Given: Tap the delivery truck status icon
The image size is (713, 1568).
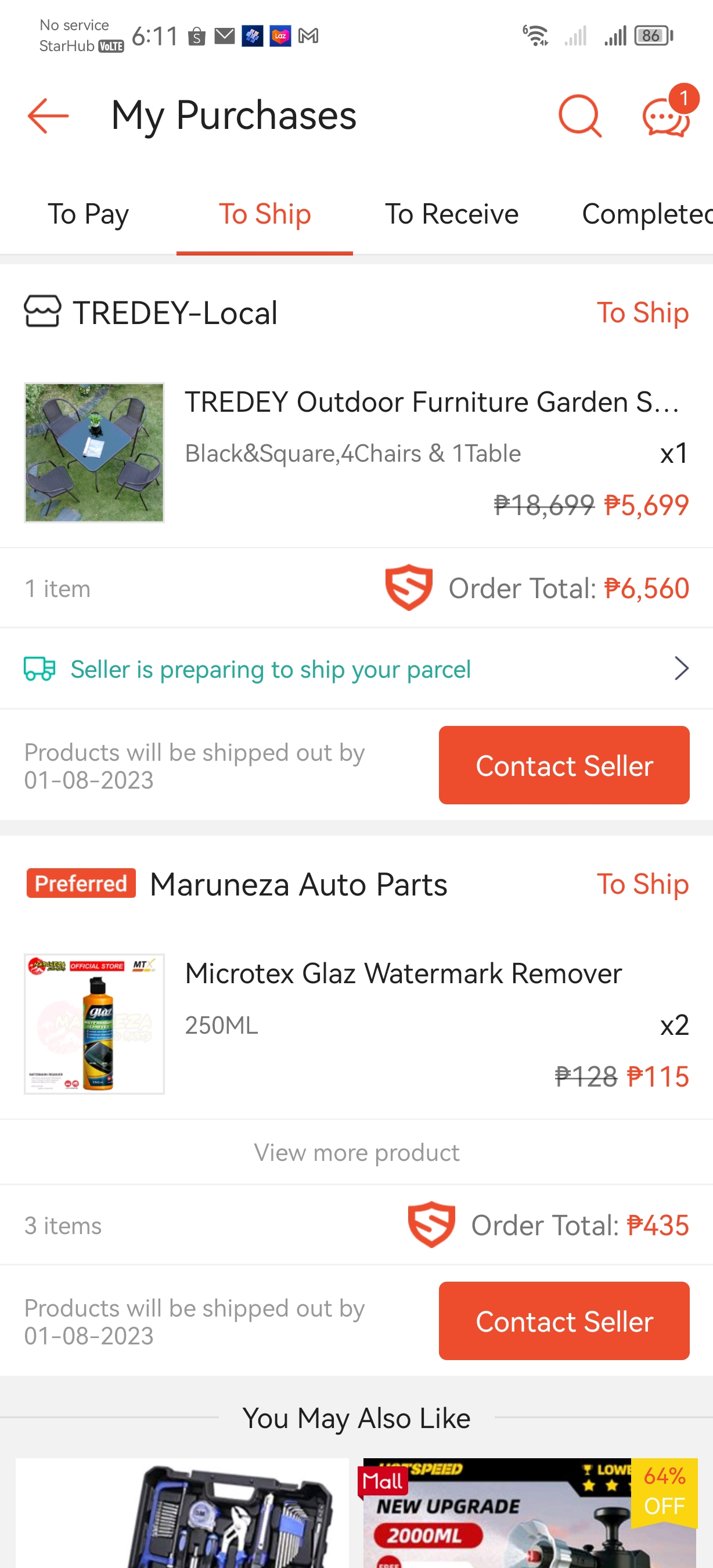Looking at the screenshot, I should click(39, 668).
